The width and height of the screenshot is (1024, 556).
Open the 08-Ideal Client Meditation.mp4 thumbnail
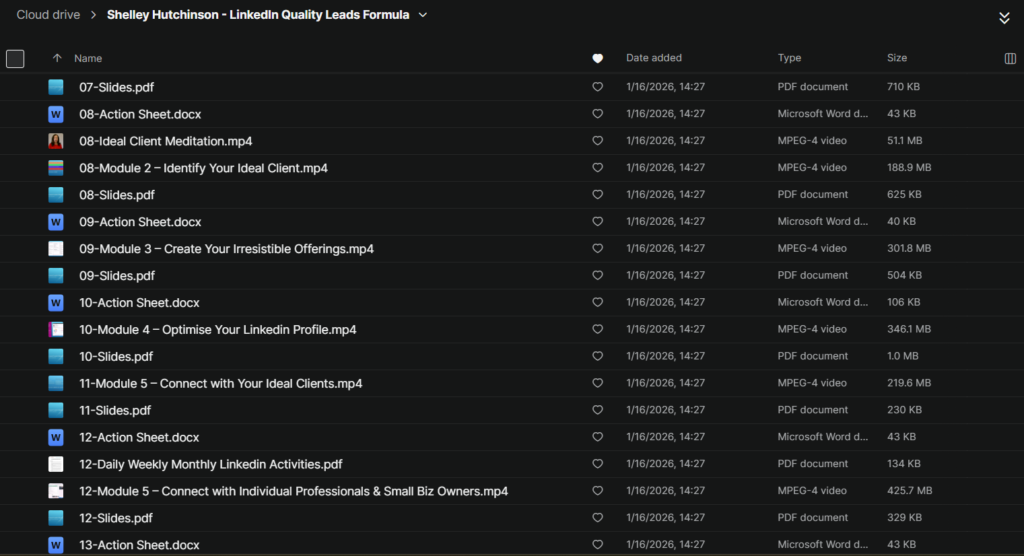point(56,141)
